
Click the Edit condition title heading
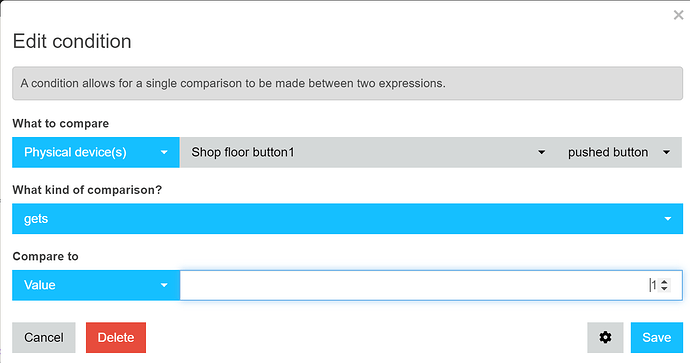click(x=72, y=41)
